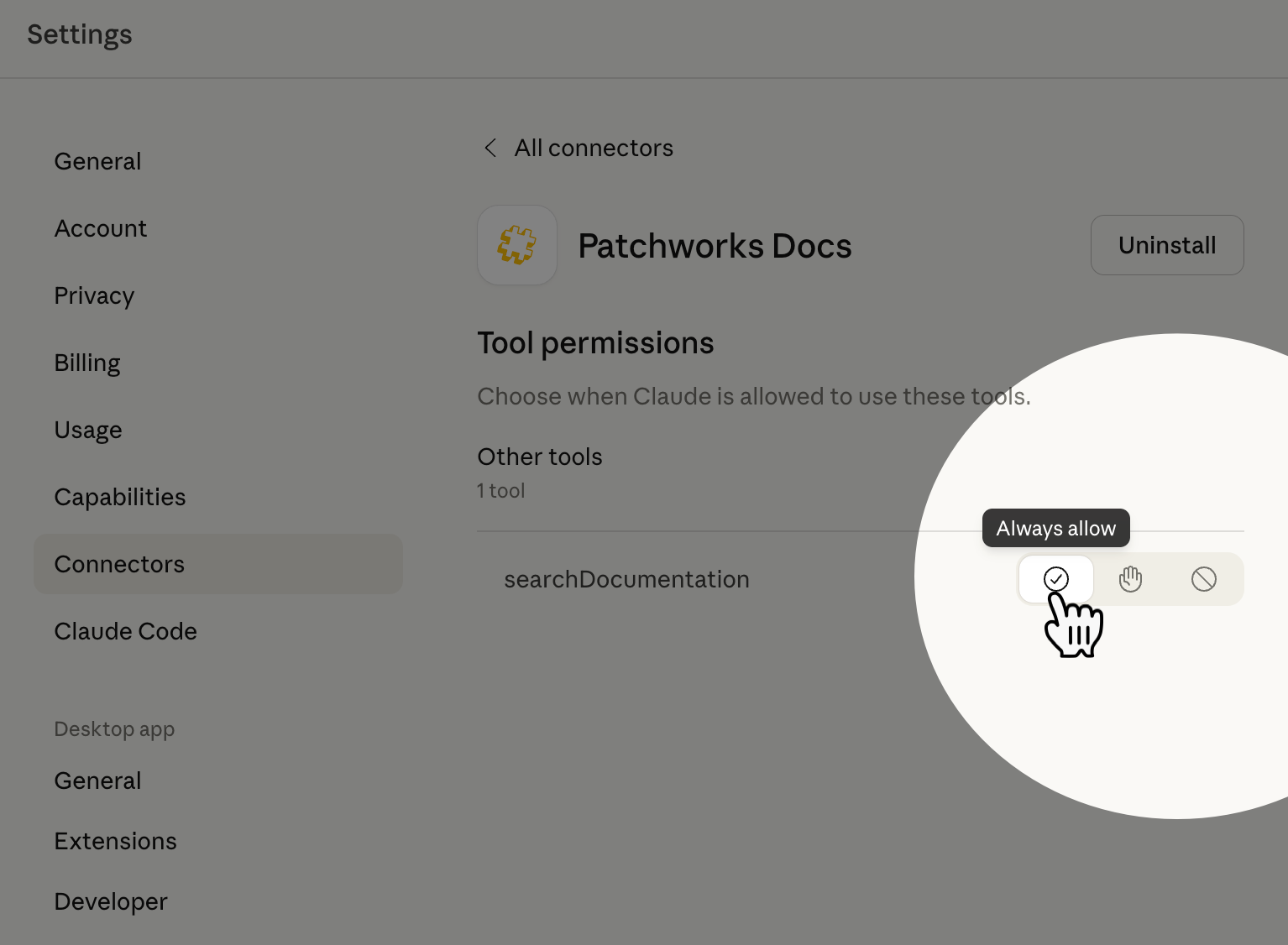This screenshot has width=1288, height=945.
Task: Click the searchDocumentation tool name
Action: 626,579
